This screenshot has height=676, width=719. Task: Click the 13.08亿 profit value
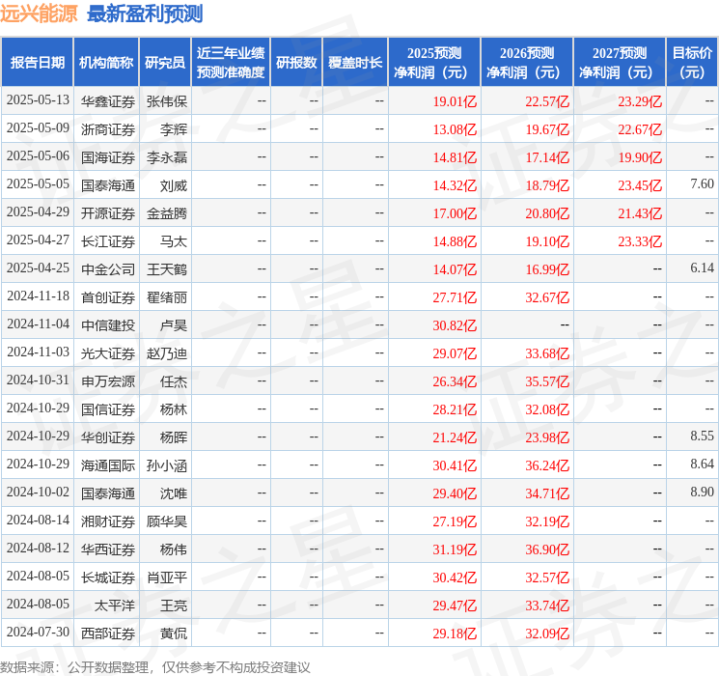(455, 129)
